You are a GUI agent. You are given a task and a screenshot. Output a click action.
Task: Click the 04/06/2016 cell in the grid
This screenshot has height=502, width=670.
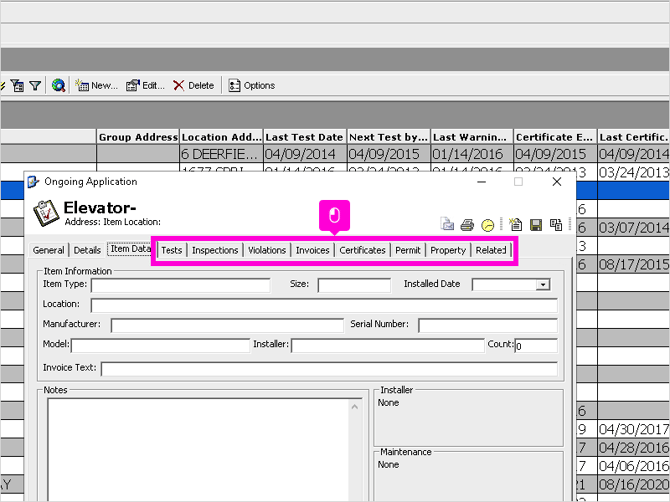634,466
